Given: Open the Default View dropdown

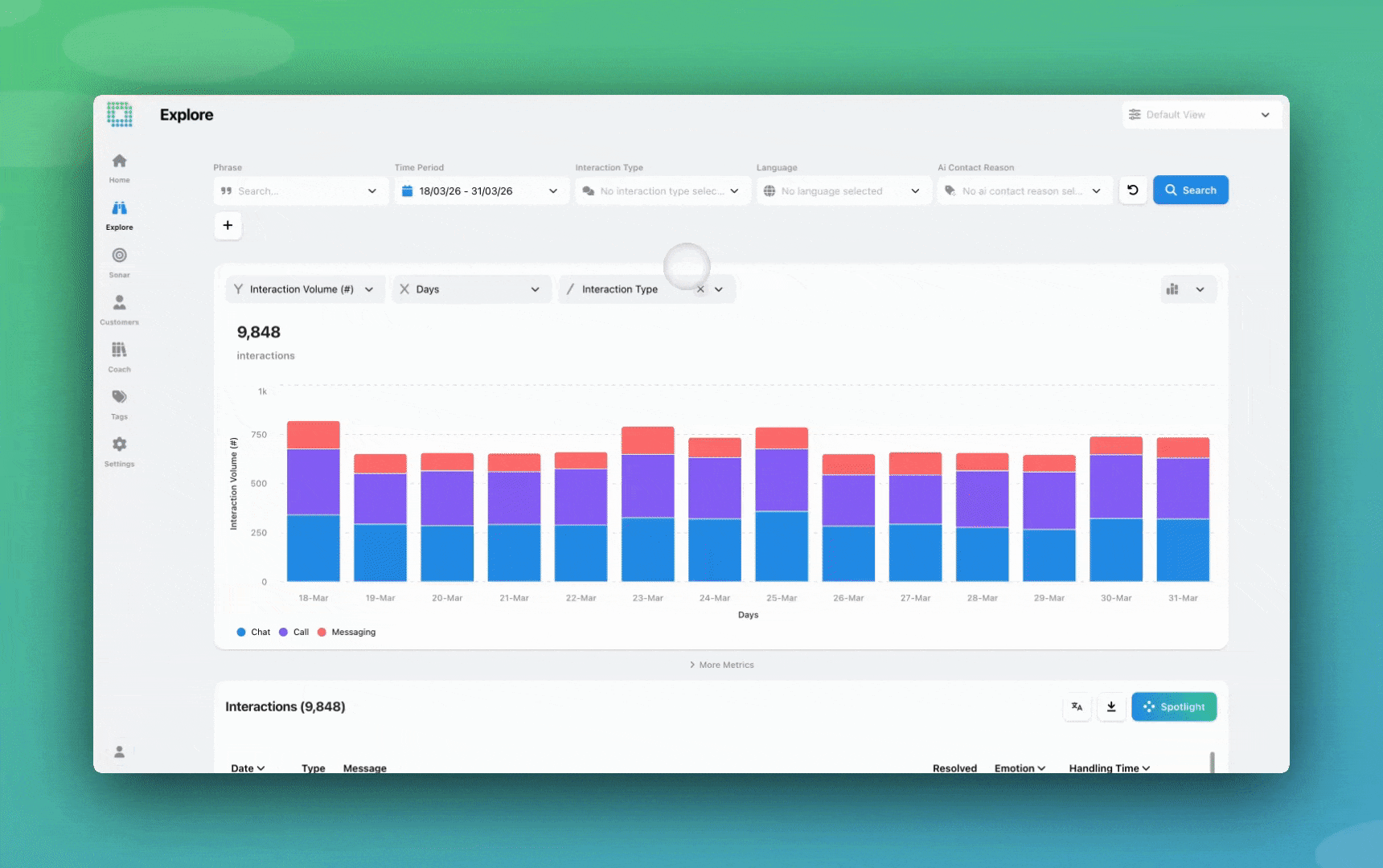Looking at the screenshot, I should click(x=1200, y=115).
